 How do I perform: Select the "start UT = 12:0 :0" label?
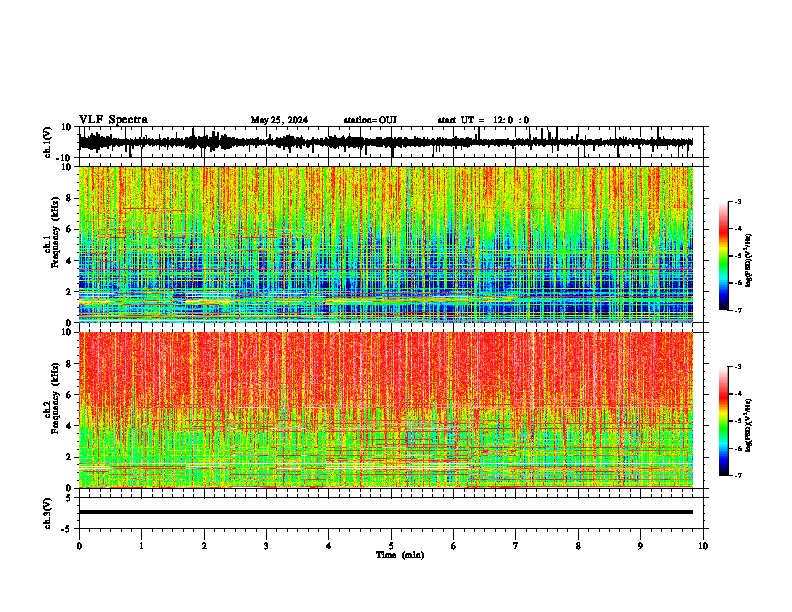click(483, 120)
